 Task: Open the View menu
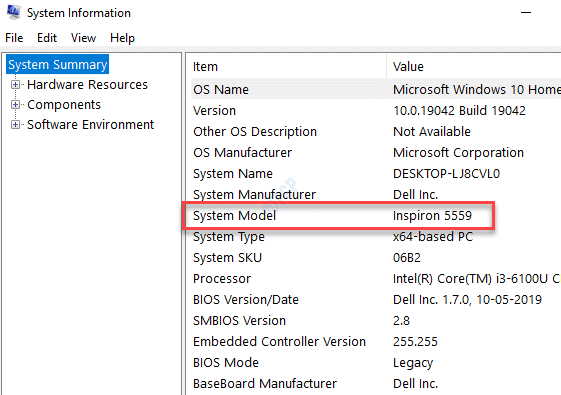click(x=83, y=38)
